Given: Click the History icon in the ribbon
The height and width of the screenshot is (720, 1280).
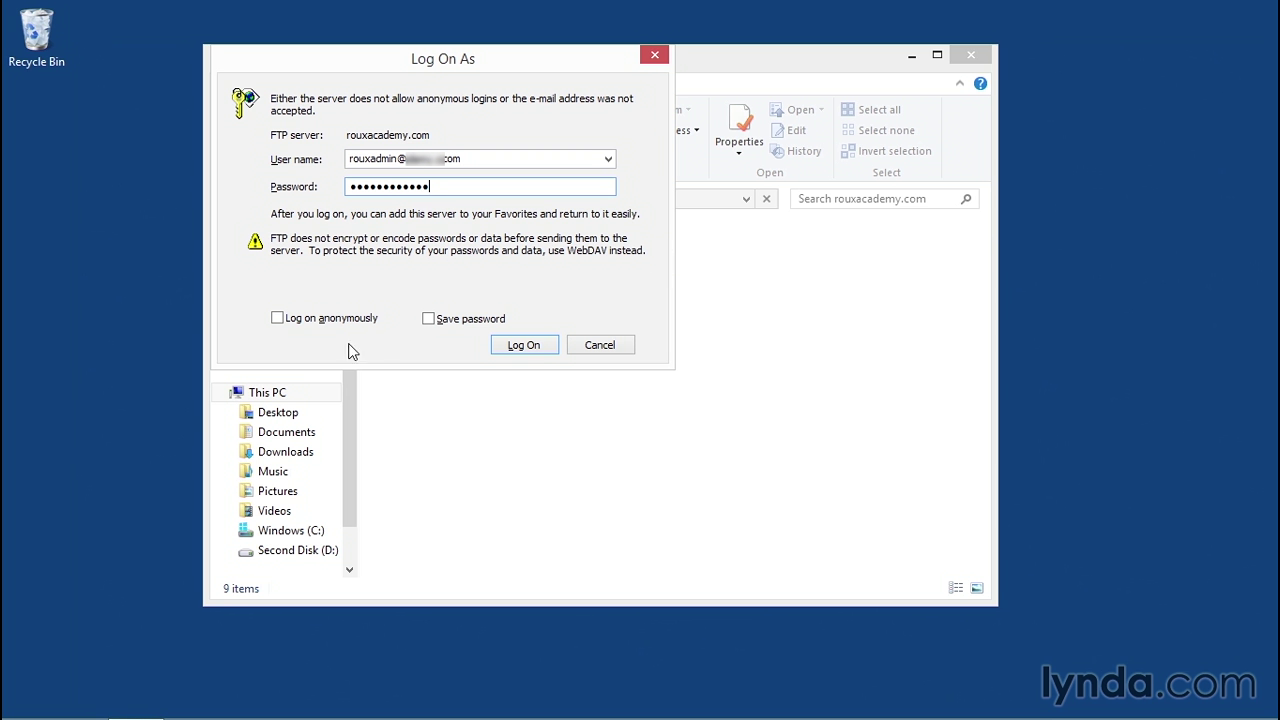Looking at the screenshot, I should click(x=777, y=151).
